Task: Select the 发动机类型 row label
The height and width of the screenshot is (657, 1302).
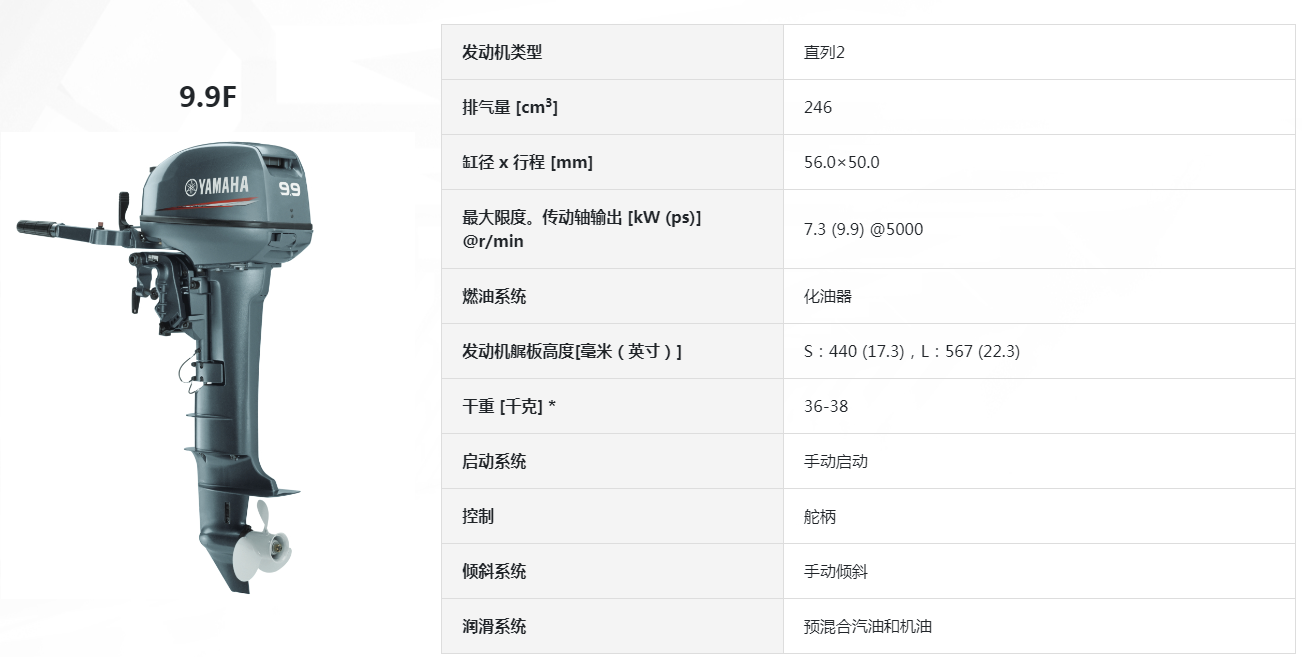Action: (x=502, y=52)
